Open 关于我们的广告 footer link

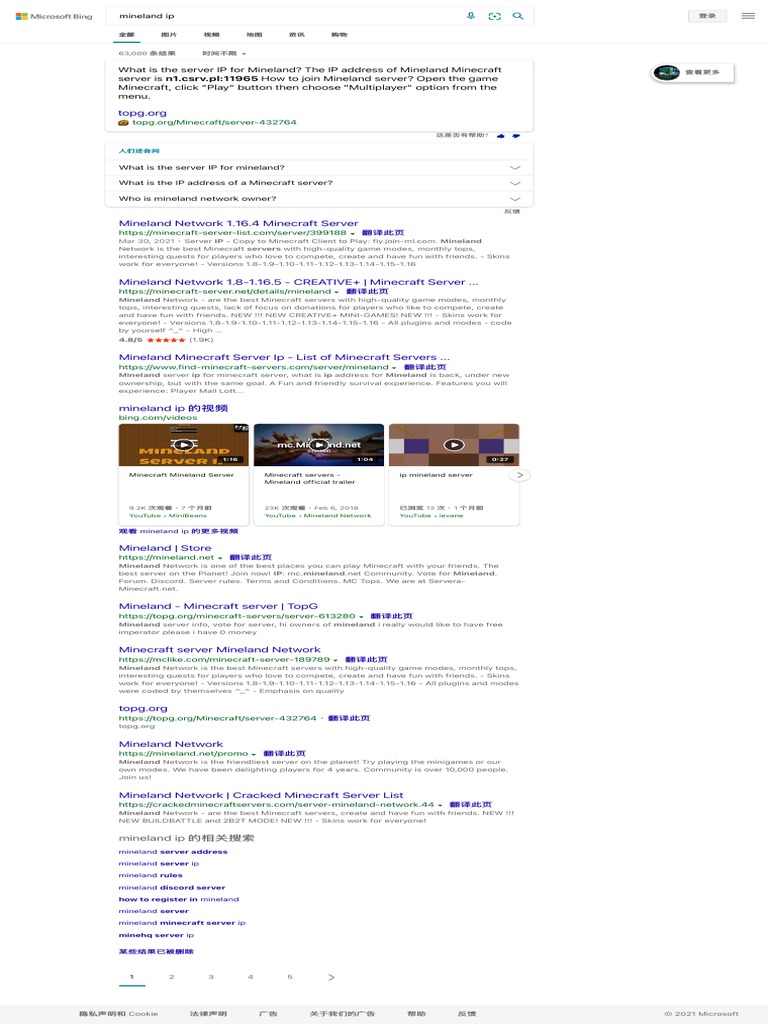click(342, 1014)
